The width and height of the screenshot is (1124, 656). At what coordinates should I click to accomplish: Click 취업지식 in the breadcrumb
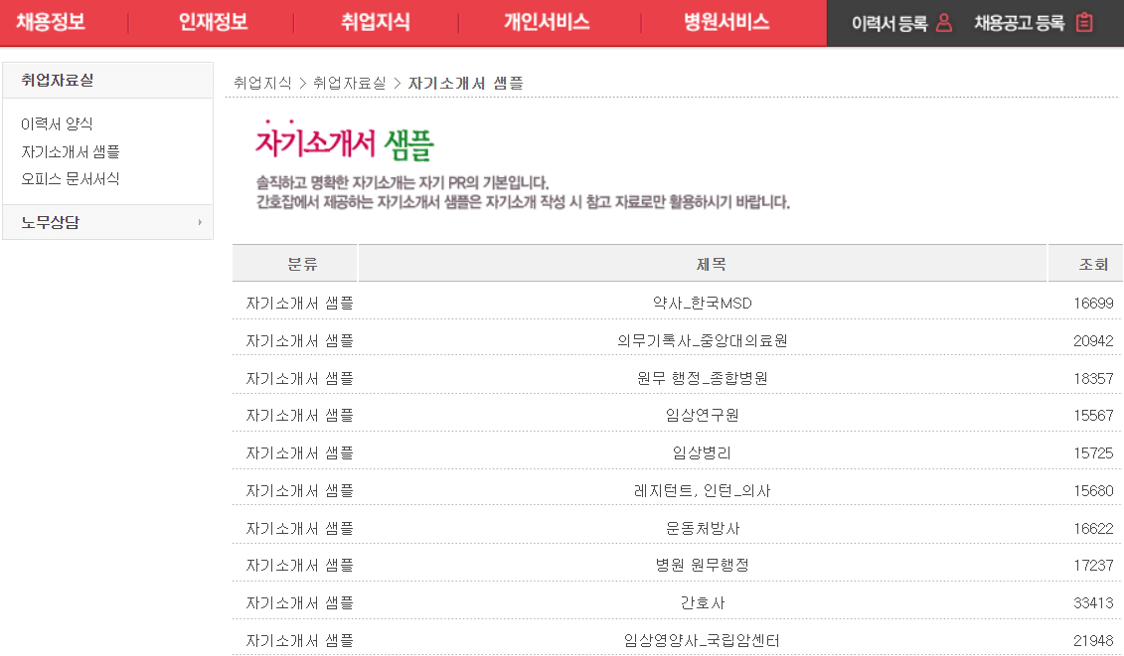262,83
